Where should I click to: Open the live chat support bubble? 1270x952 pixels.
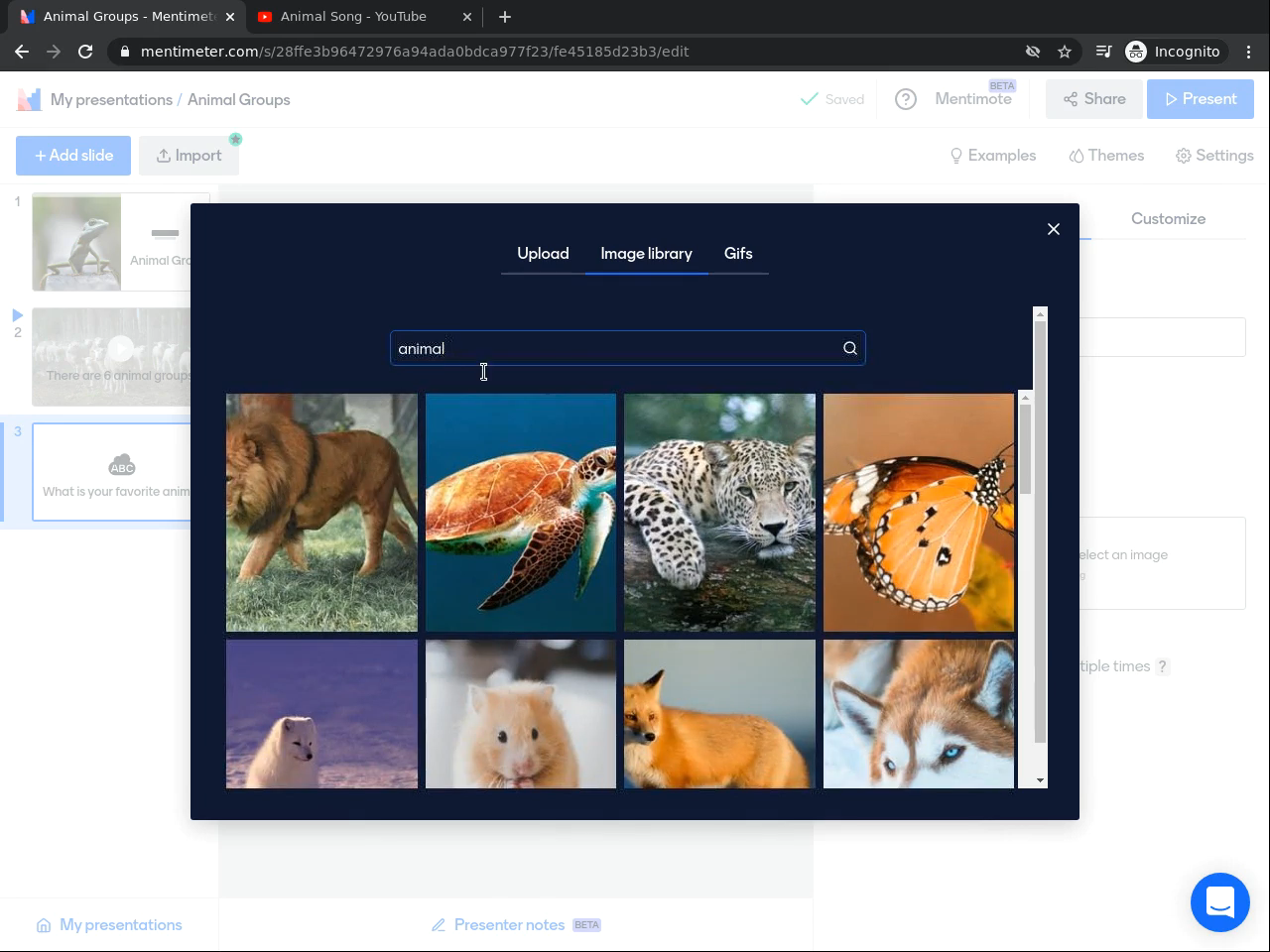coord(1220,902)
